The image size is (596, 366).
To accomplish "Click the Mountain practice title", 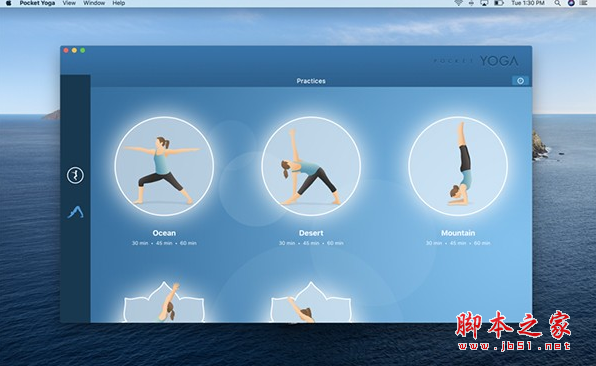I will click(x=458, y=233).
